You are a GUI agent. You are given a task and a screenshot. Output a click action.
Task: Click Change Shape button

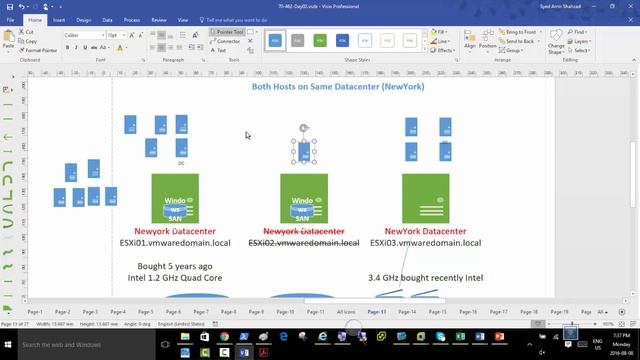pyautogui.click(x=556, y=42)
